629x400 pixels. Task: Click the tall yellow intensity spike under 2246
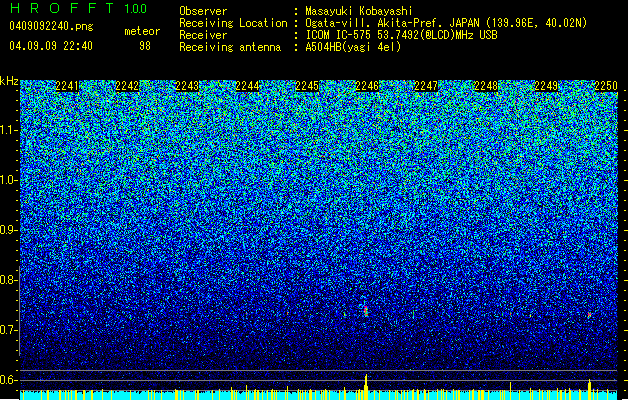click(366, 387)
